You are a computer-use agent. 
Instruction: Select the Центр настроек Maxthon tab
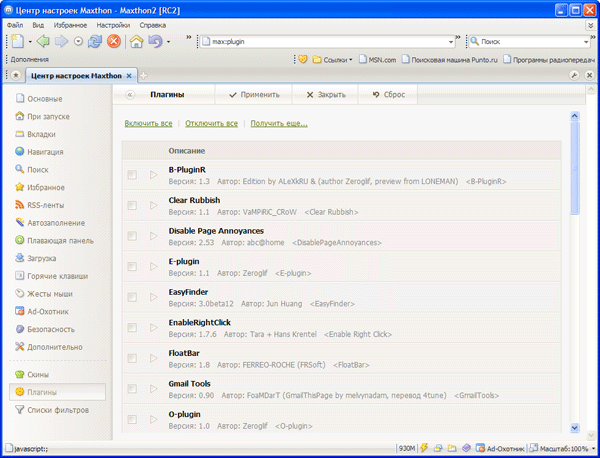(81, 76)
